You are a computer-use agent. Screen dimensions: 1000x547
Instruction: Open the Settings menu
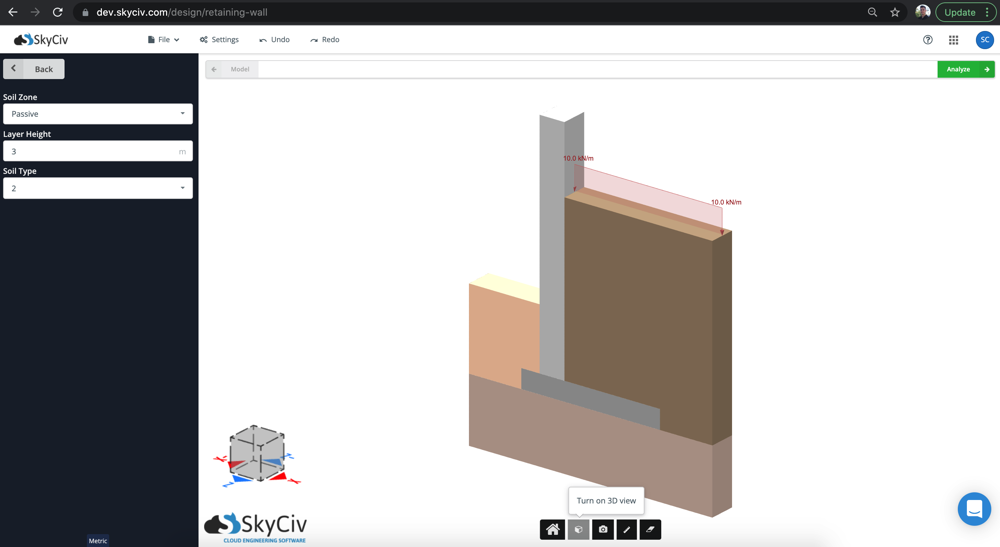click(219, 40)
